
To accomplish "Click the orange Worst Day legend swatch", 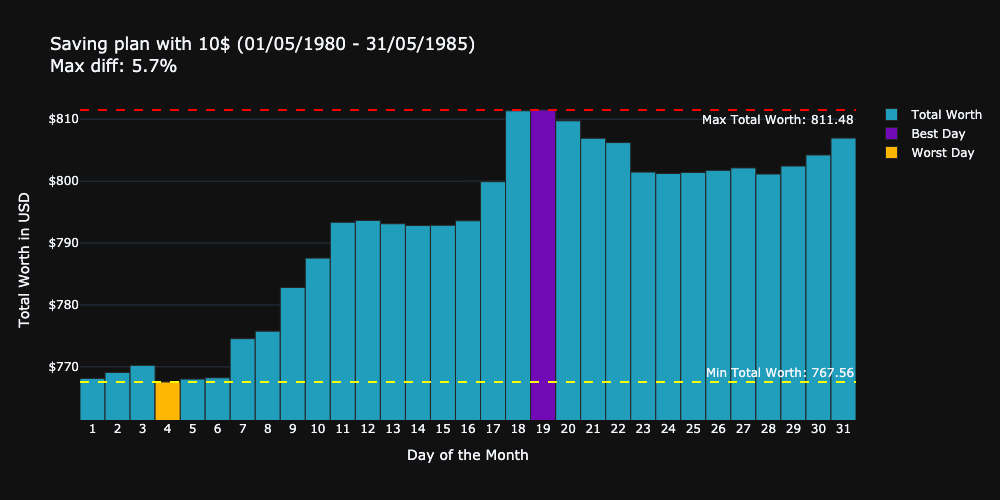I will click(x=892, y=153).
